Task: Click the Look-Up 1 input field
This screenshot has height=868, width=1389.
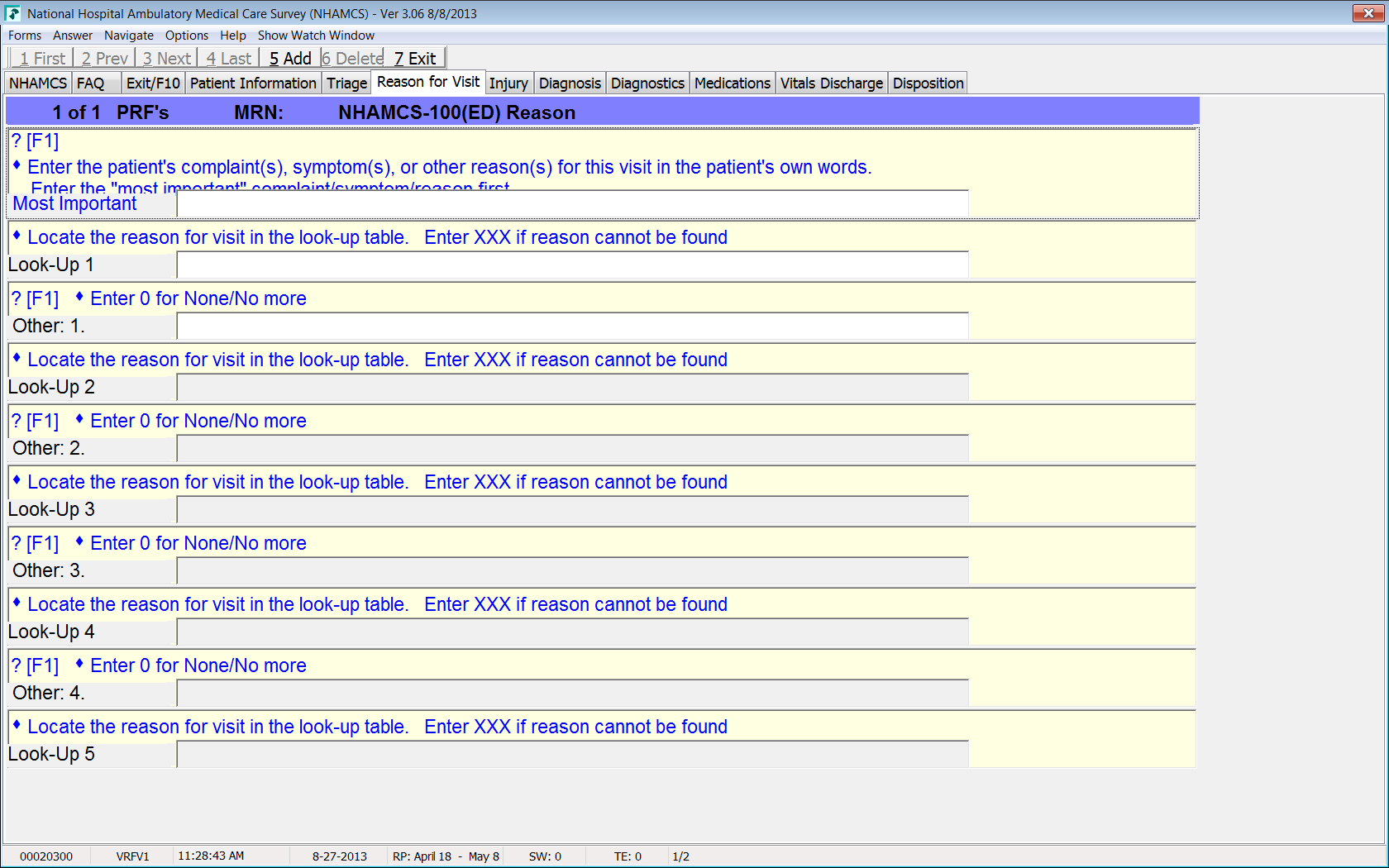Action: tap(572, 265)
